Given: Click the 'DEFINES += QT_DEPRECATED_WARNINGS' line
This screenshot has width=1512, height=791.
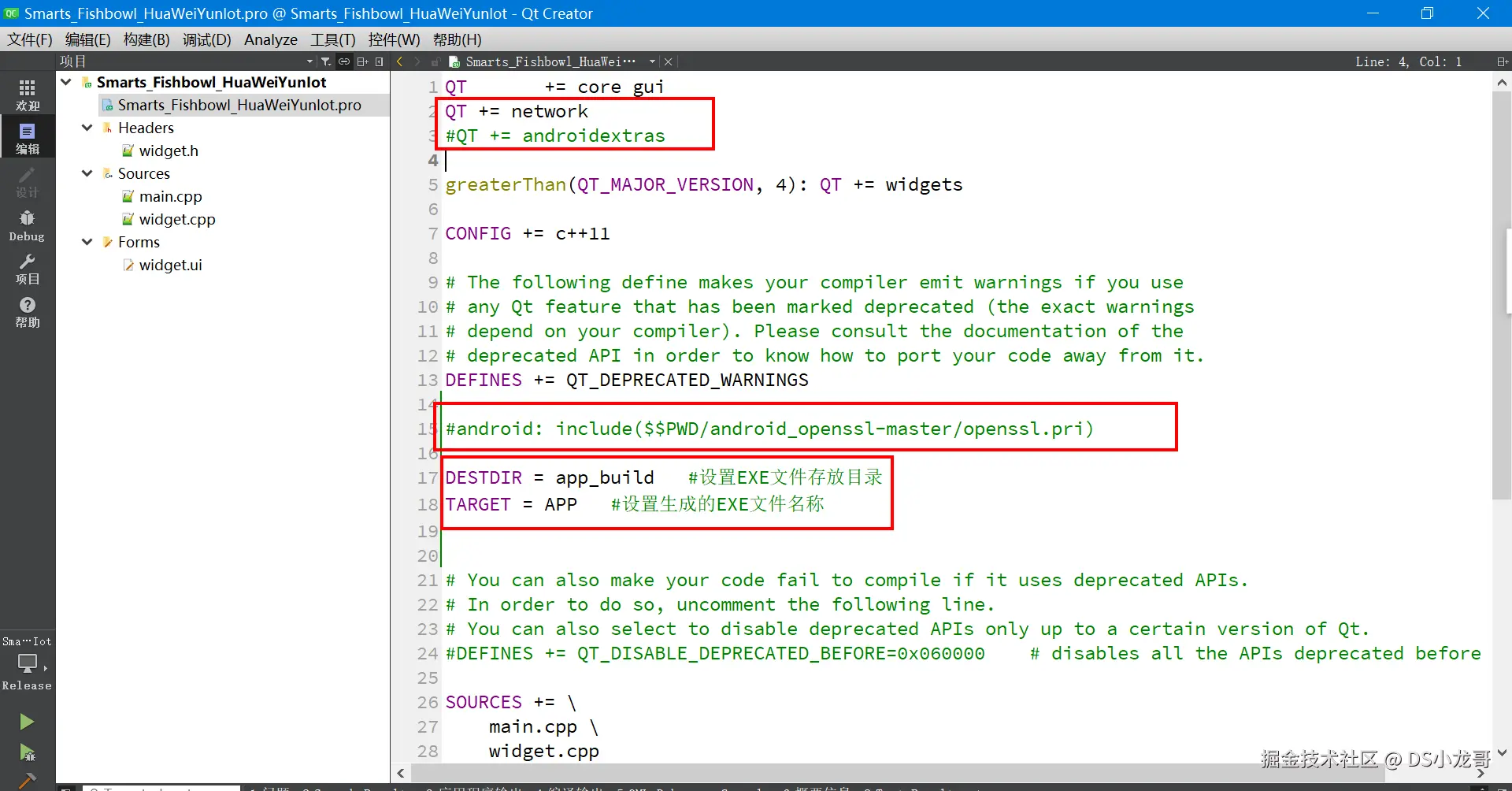Looking at the screenshot, I should click(627, 380).
